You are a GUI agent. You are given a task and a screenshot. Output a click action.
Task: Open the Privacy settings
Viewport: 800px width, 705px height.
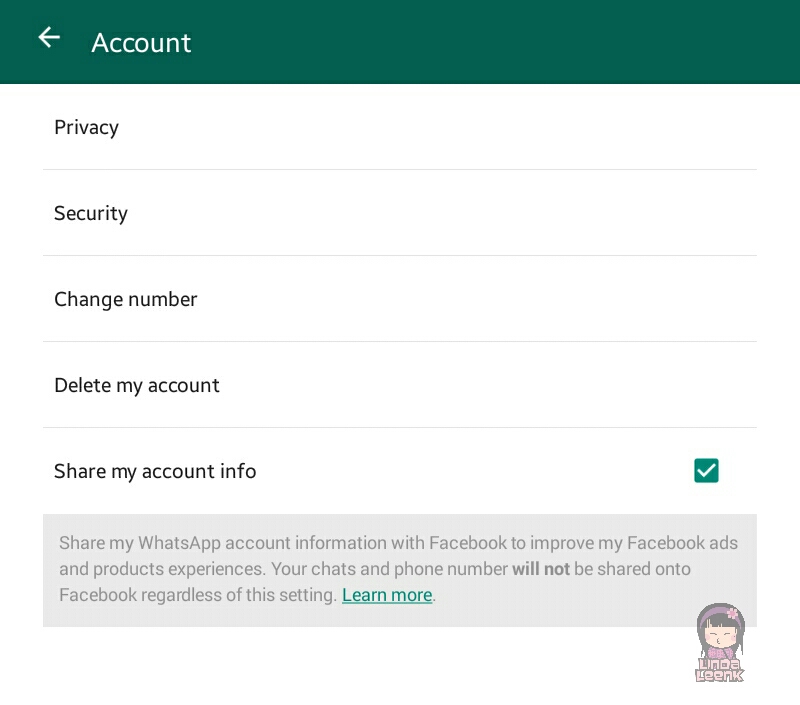(87, 127)
